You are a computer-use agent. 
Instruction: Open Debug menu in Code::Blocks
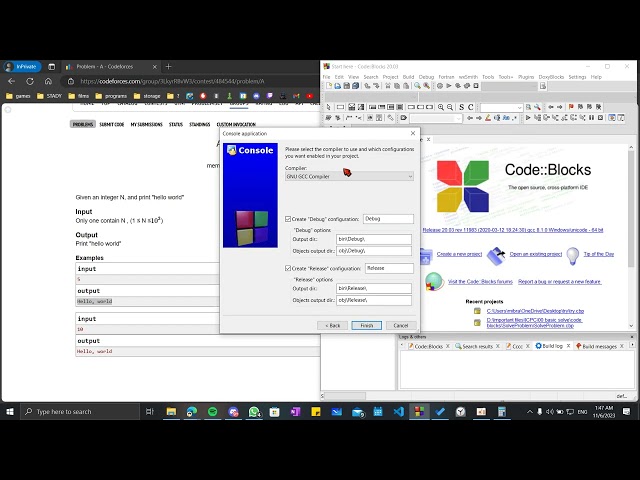[426, 77]
